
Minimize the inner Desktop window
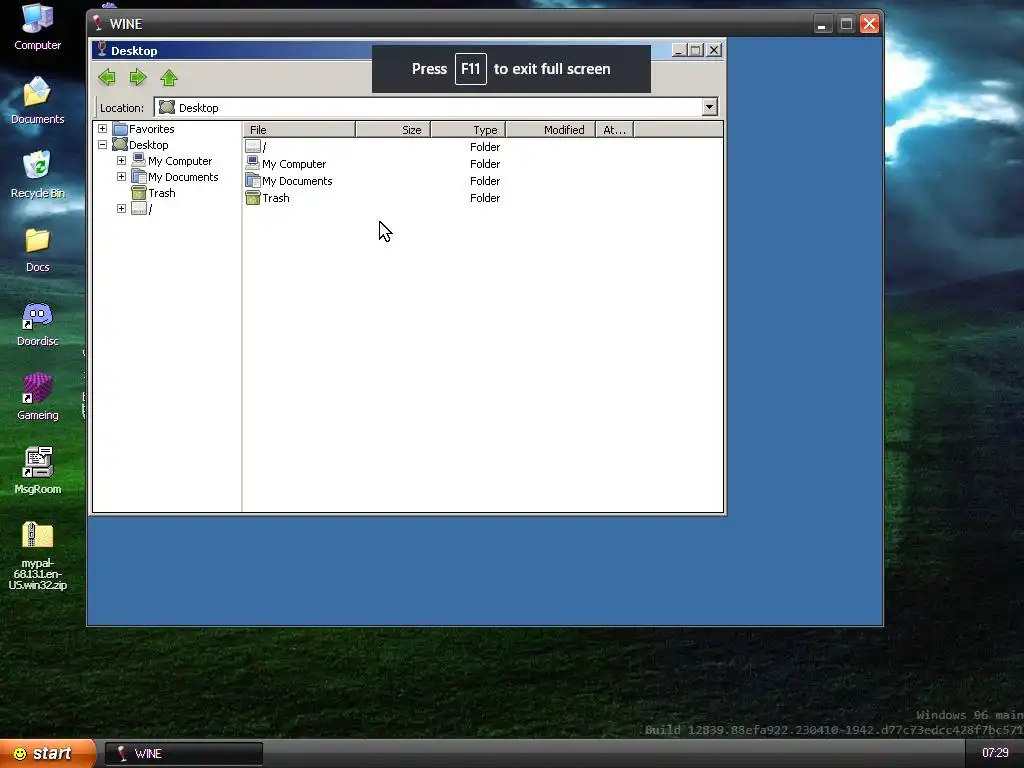pos(679,50)
